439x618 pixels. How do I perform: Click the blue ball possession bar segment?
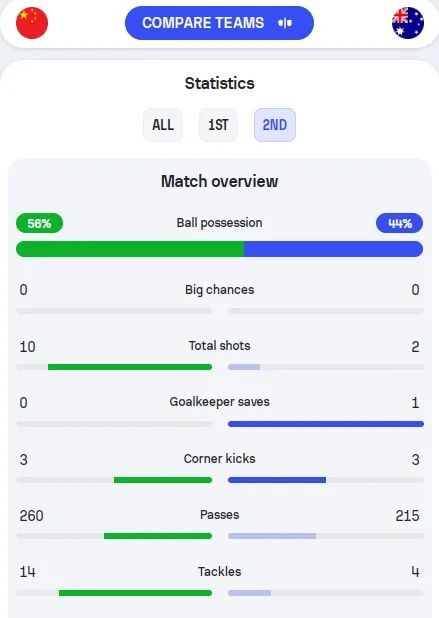pos(333,249)
